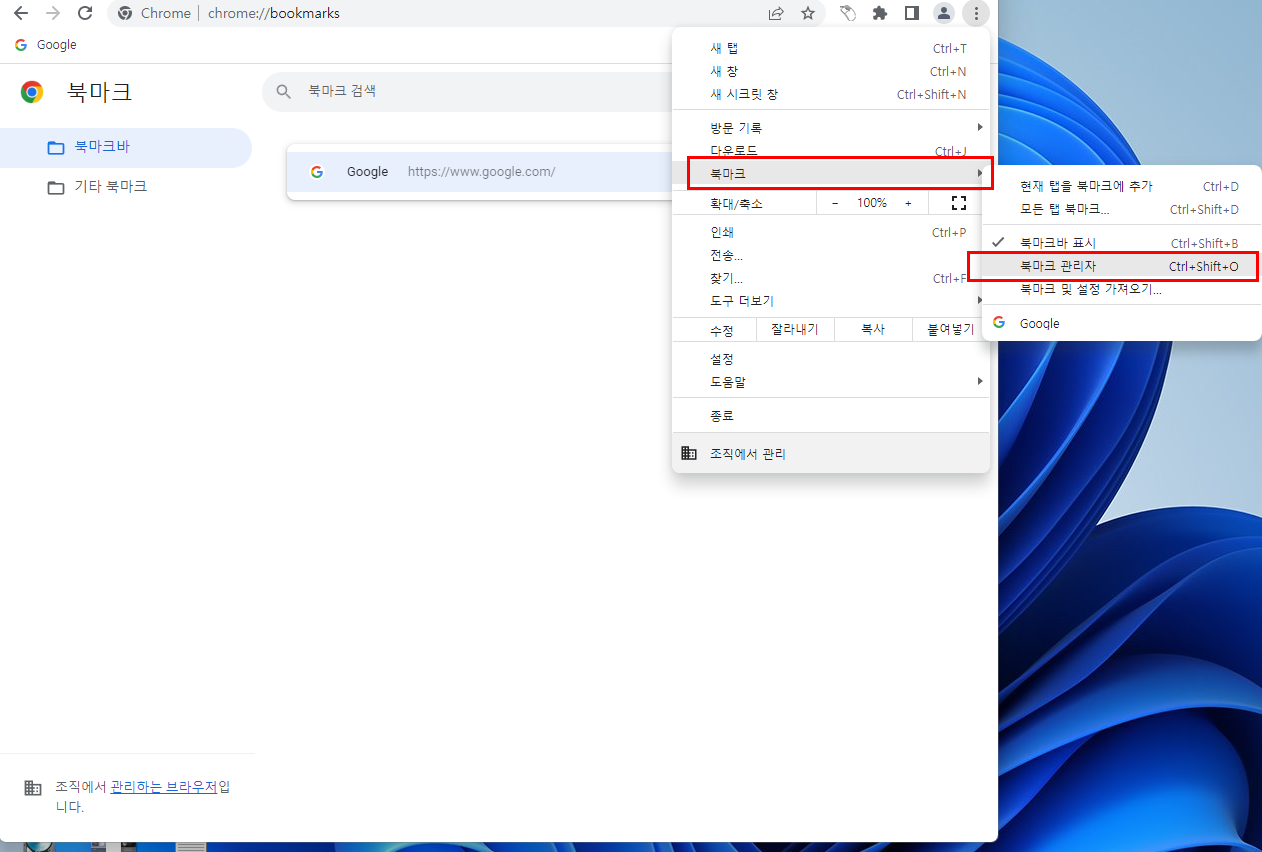The height and width of the screenshot is (852, 1262).
Task: Expand 방문 기록 submenu arrow
Action: 980,128
